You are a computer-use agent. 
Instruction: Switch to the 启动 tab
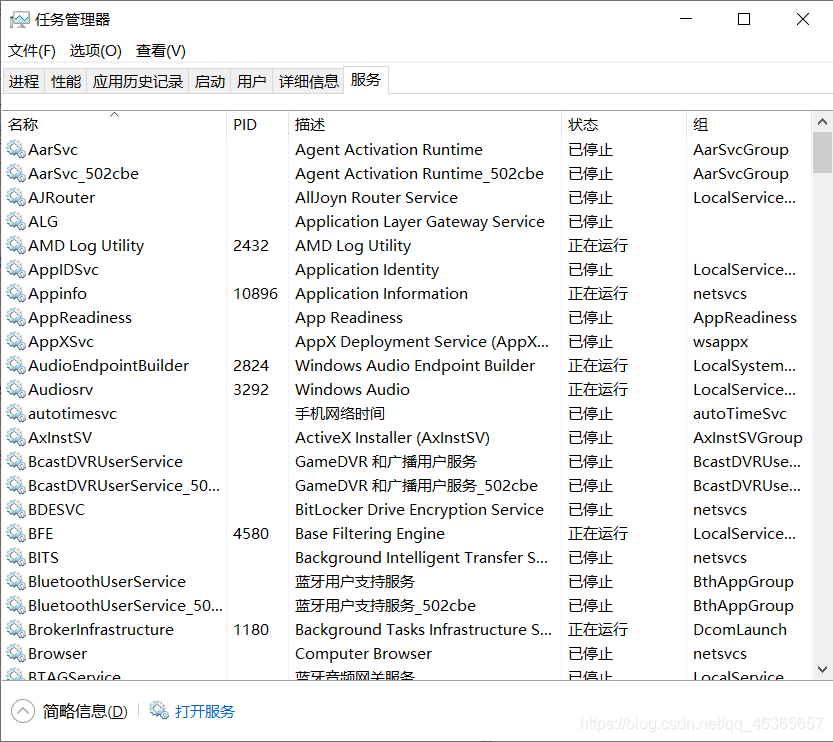click(209, 81)
